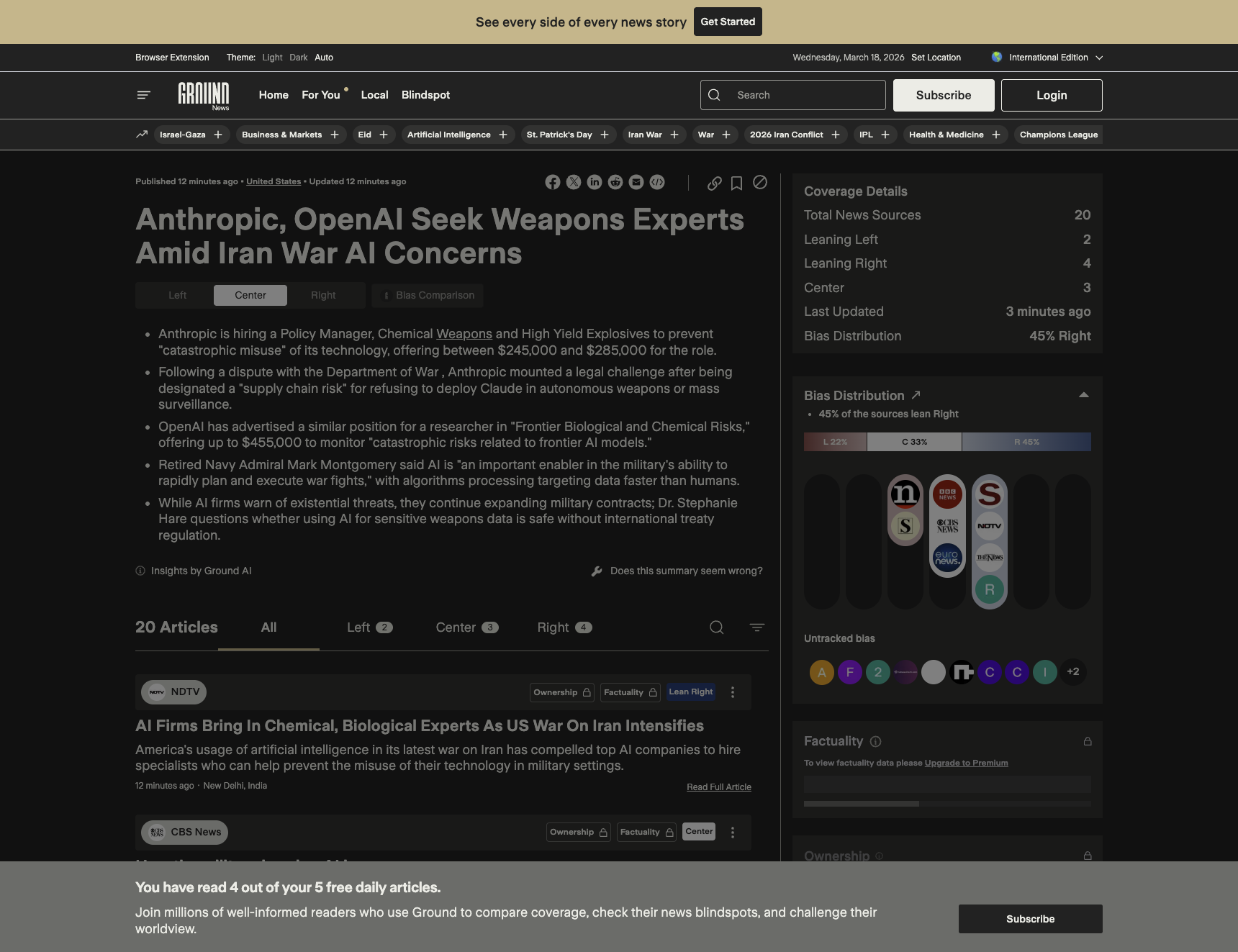This screenshot has width=1238, height=952.
Task: Expand NDTV Ownership locked details
Action: (562, 692)
